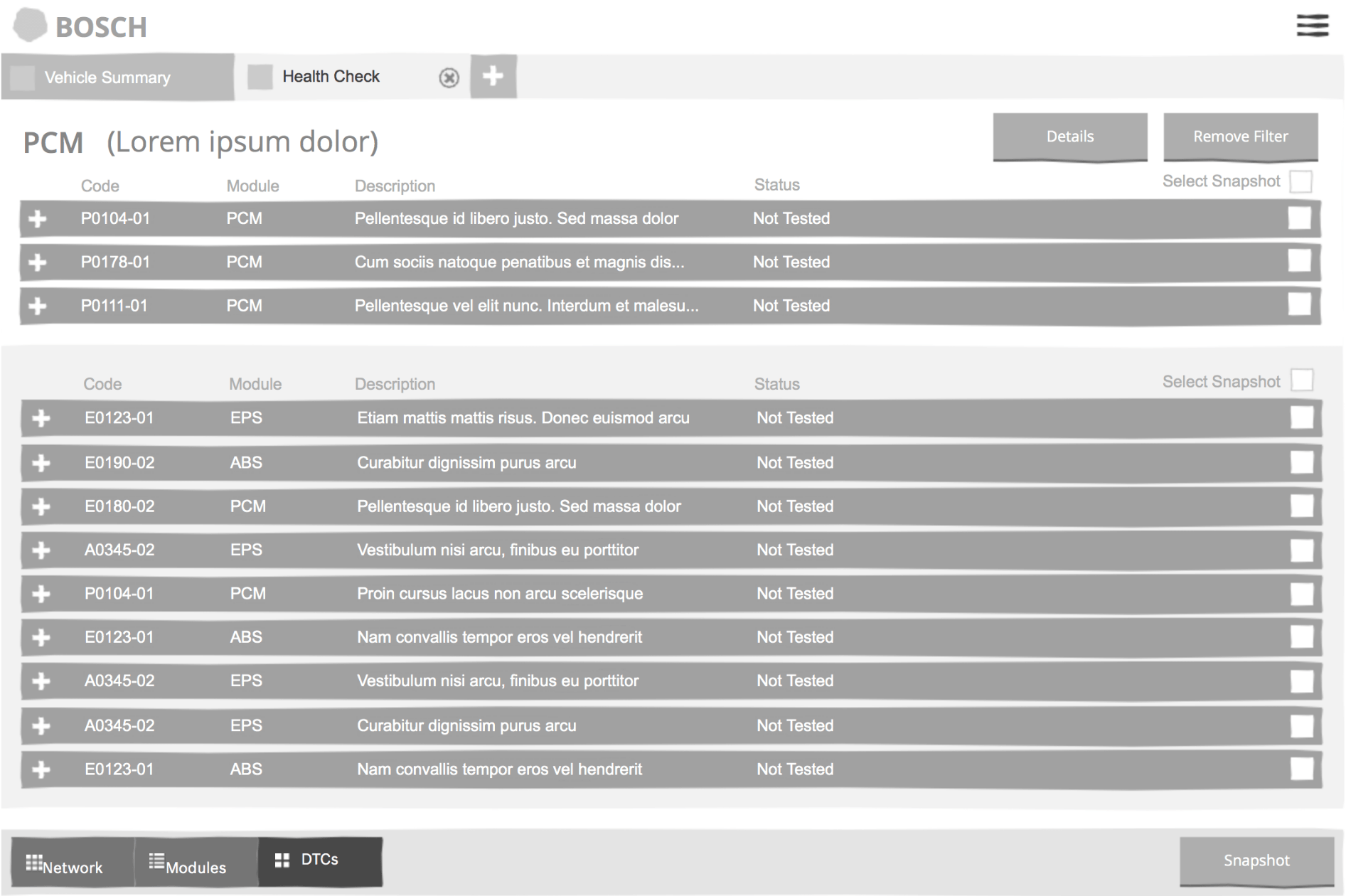
Task: Tick checkbox for E0190-02 row
Action: [1302, 462]
